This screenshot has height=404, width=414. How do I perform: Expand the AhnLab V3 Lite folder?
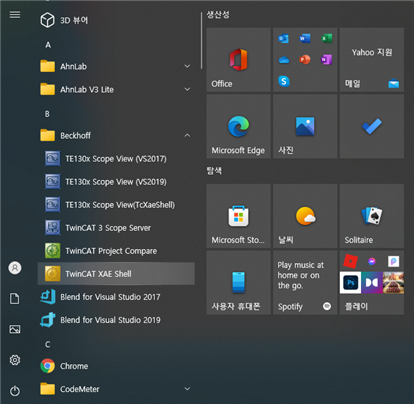(116, 89)
